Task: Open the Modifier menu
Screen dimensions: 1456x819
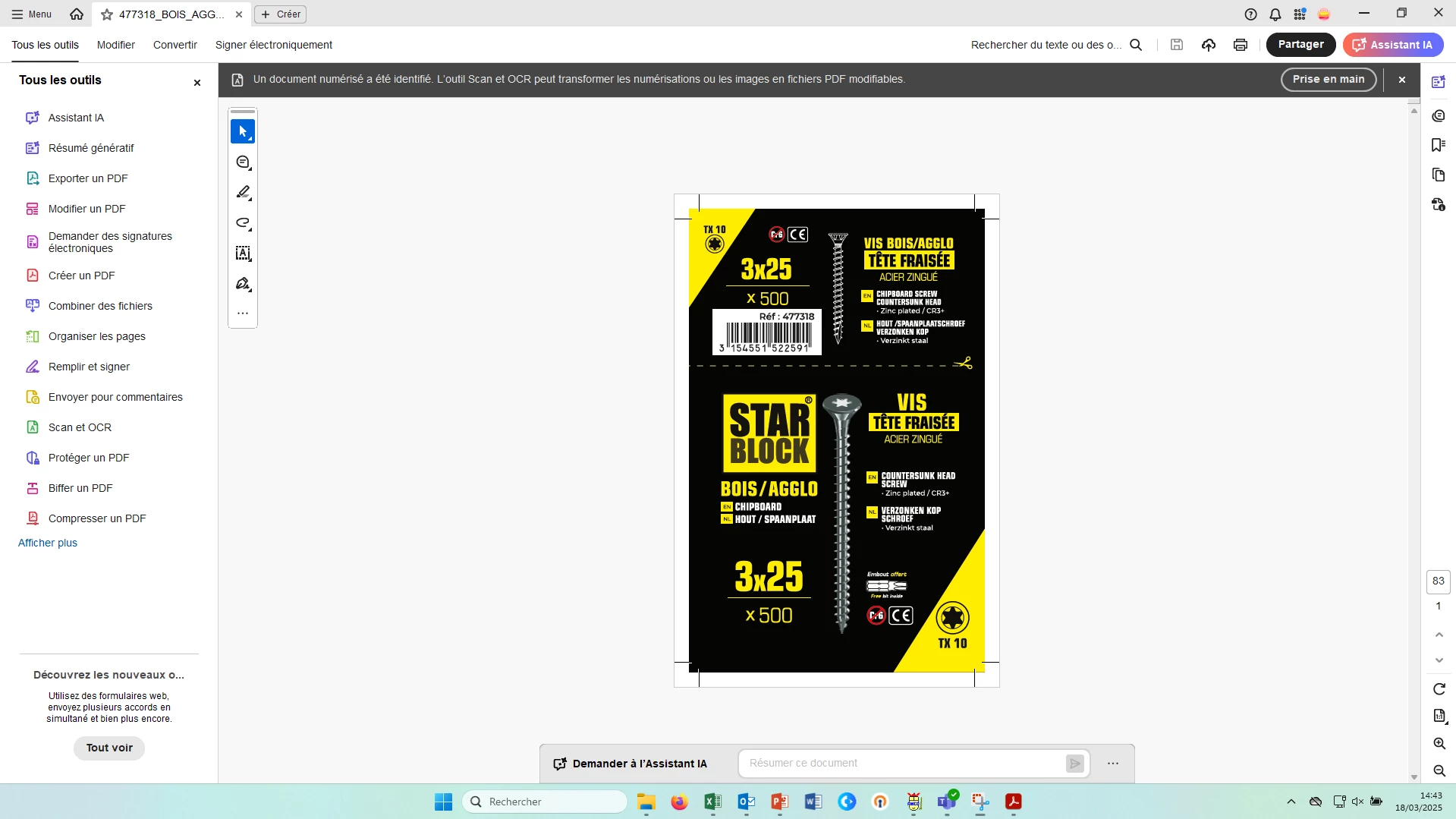Action: pos(116,45)
